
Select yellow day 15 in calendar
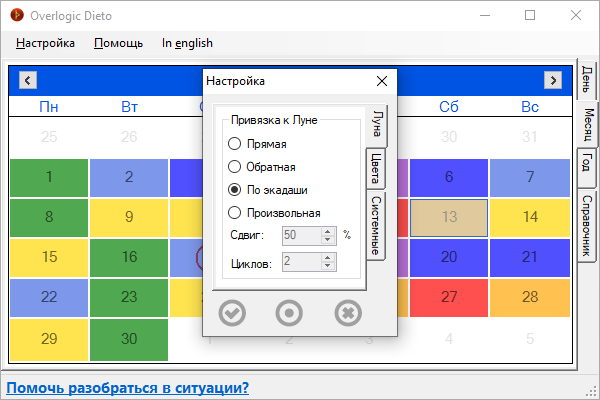(49, 258)
